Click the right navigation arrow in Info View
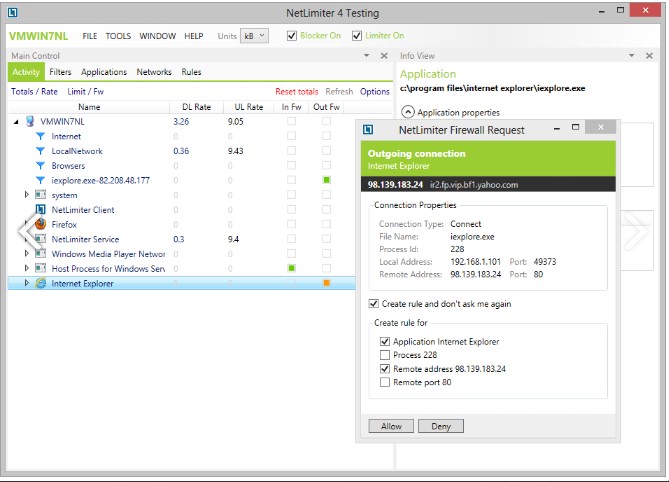 (637, 231)
